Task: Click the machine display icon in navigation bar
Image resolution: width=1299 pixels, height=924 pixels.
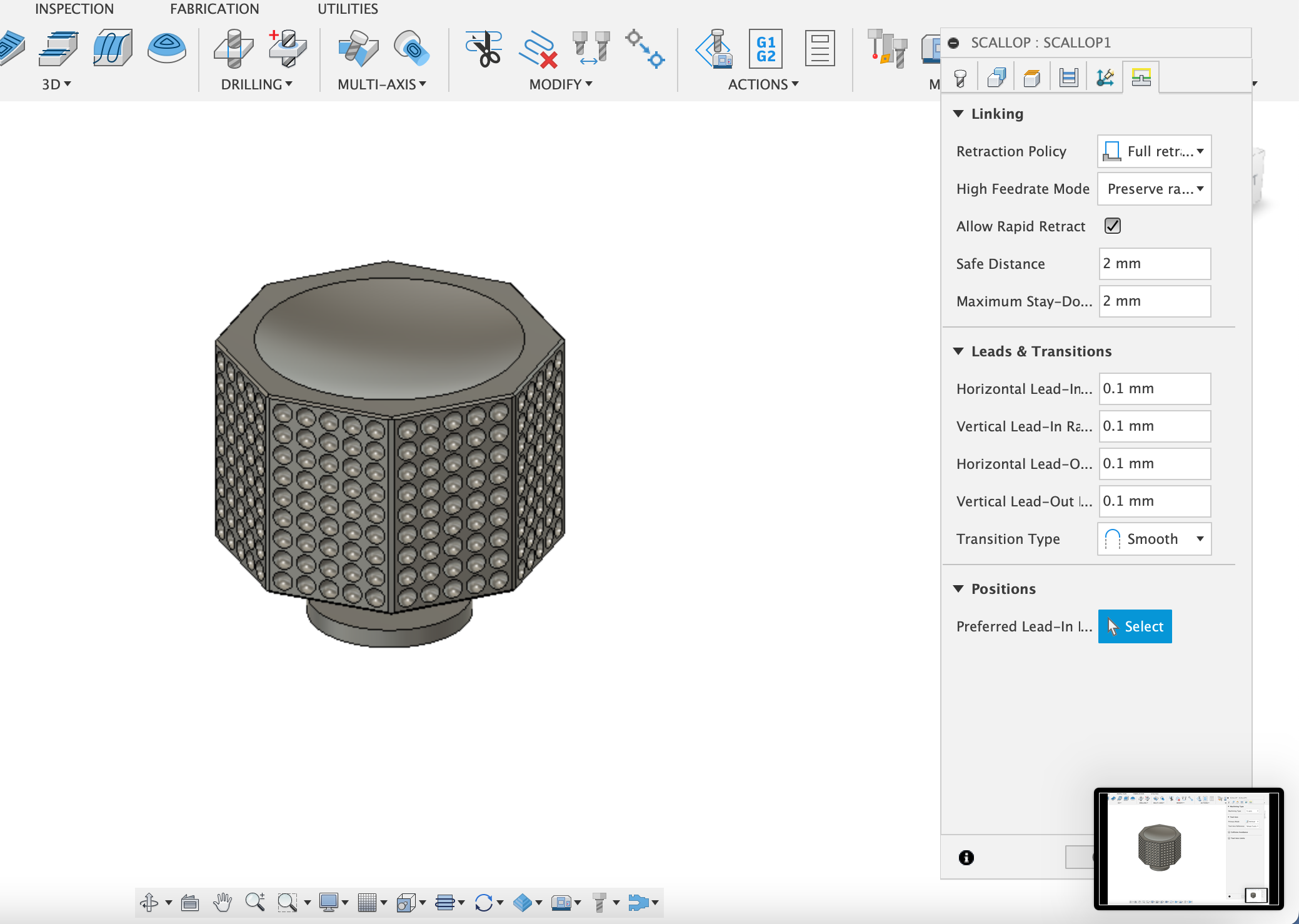Action: [561, 902]
